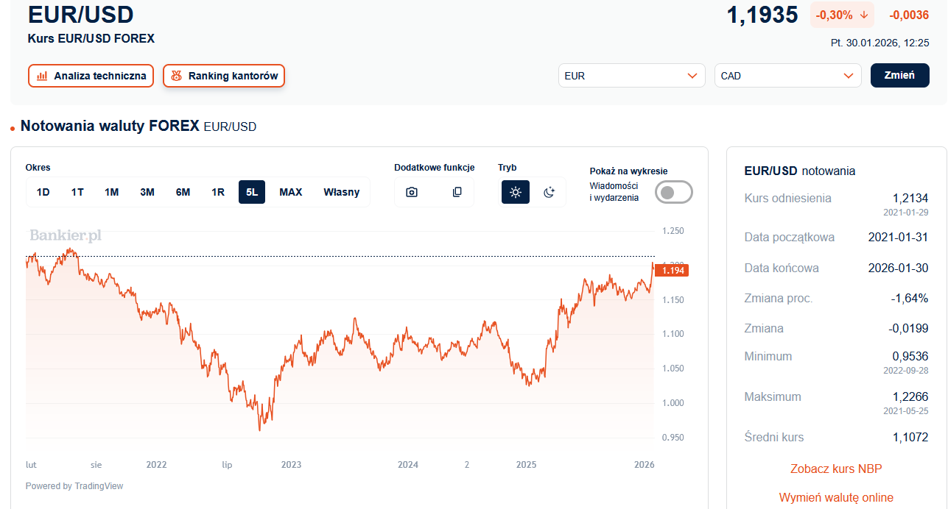Screen dimensions: 948x509
Task: Toggle Wiadomości i wydarzenia switch on
Action: click(x=674, y=192)
